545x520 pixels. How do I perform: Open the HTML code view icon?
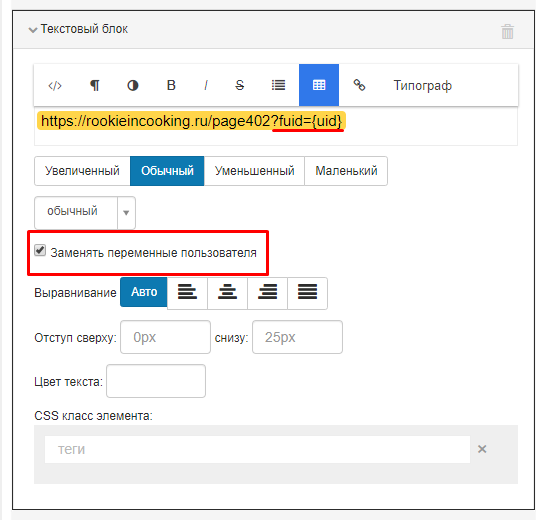(x=55, y=85)
